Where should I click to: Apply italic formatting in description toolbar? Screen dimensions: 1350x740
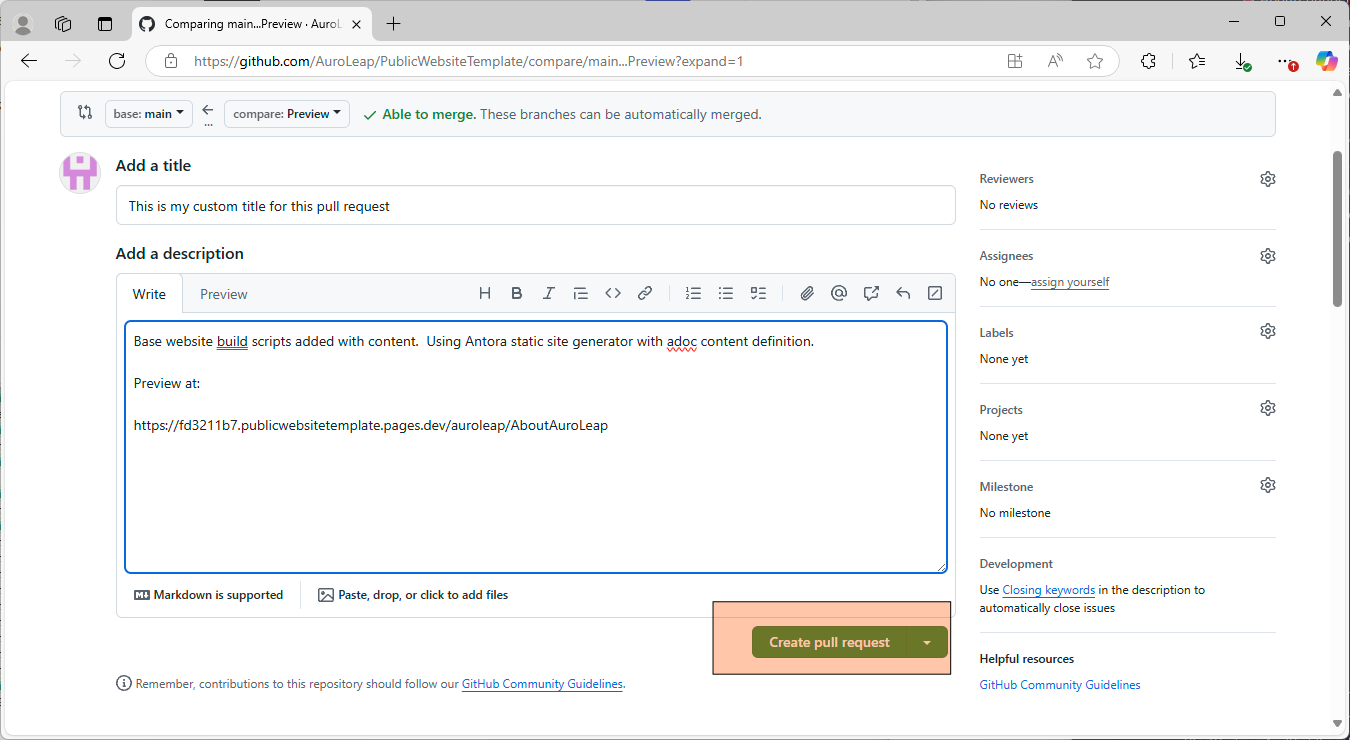[x=549, y=293]
